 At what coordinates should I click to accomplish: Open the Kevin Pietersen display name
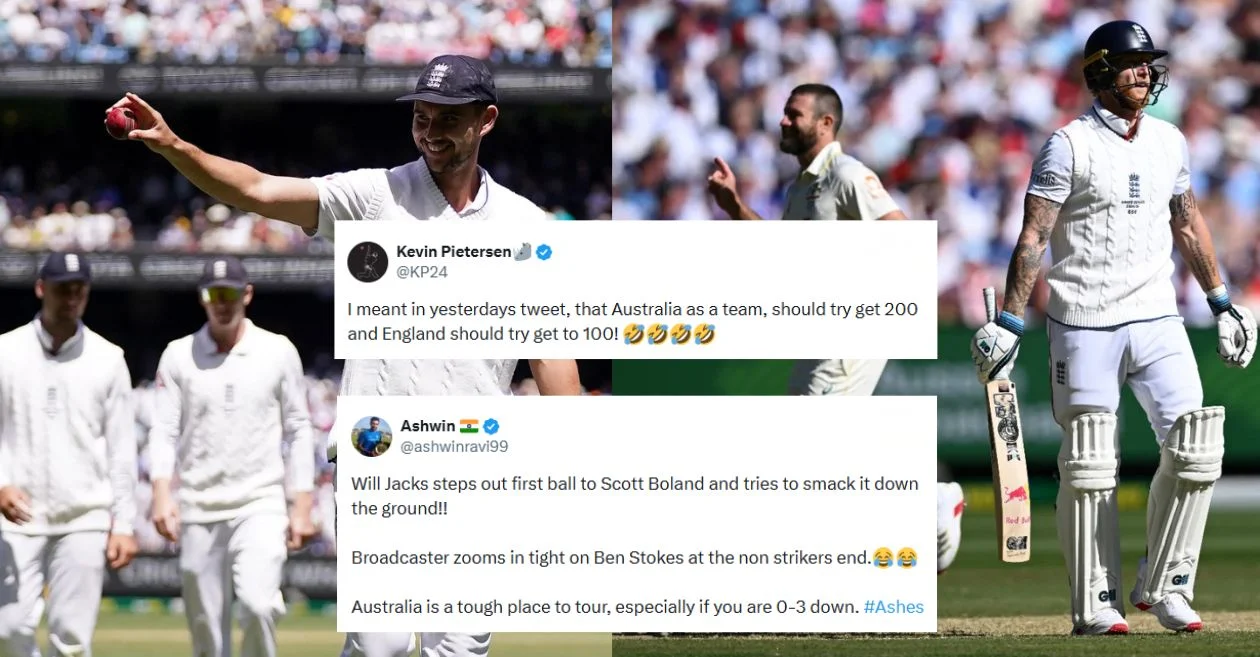pyautogui.click(x=453, y=252)
